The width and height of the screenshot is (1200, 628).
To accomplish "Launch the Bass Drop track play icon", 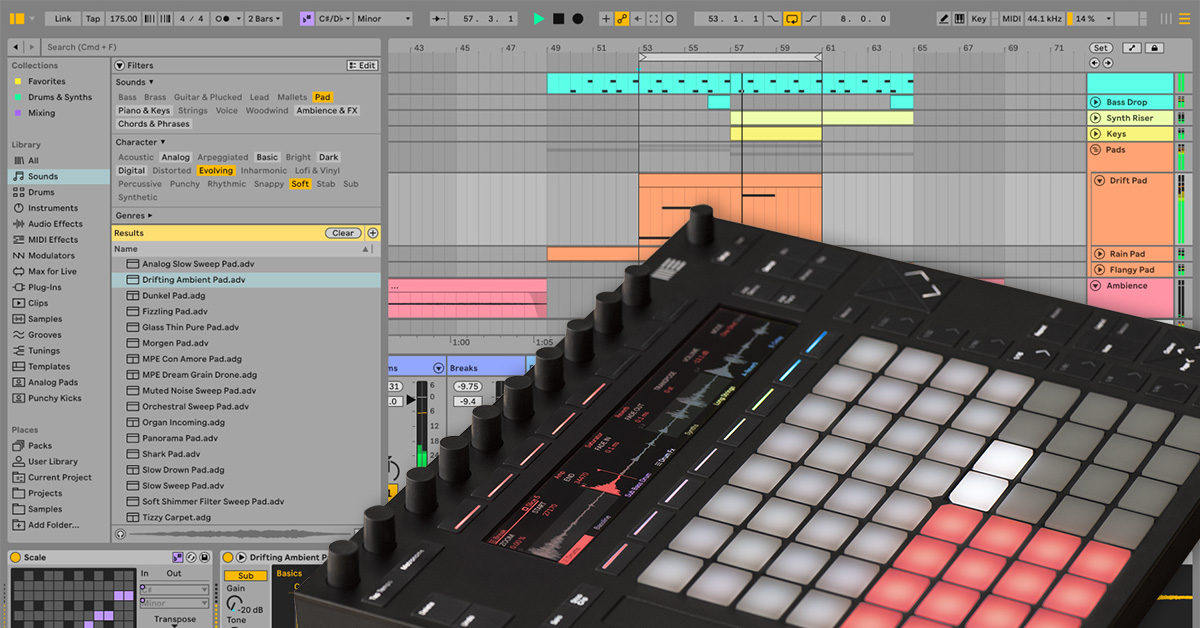I will click(1096, 102).
